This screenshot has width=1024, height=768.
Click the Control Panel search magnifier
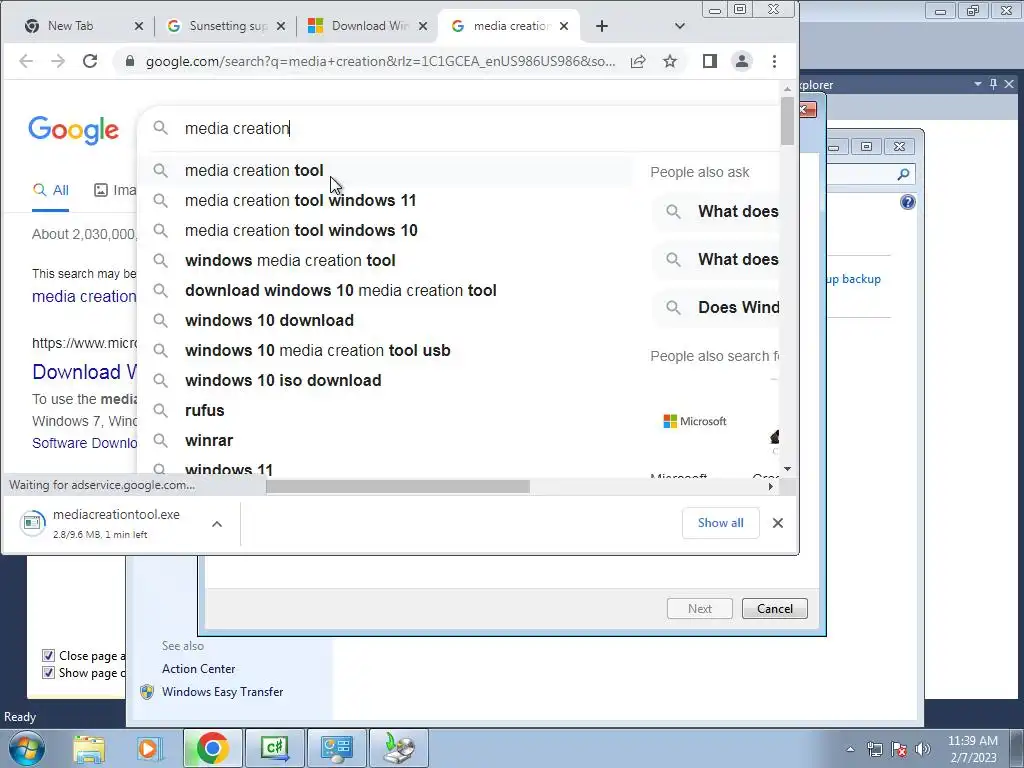903,174
